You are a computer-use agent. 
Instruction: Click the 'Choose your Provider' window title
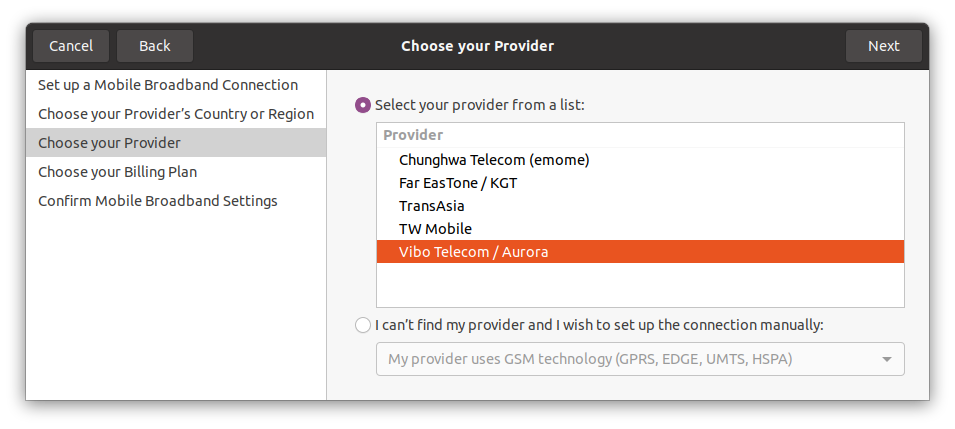[477, 46]
